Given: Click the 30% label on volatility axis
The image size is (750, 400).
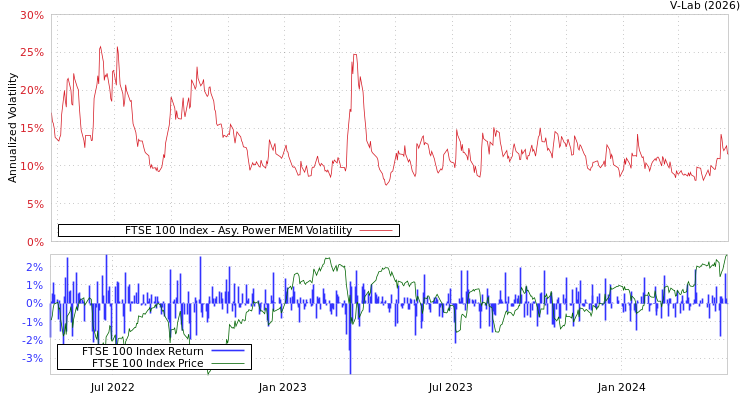Looking at the screenshot, I should point(31,15).
